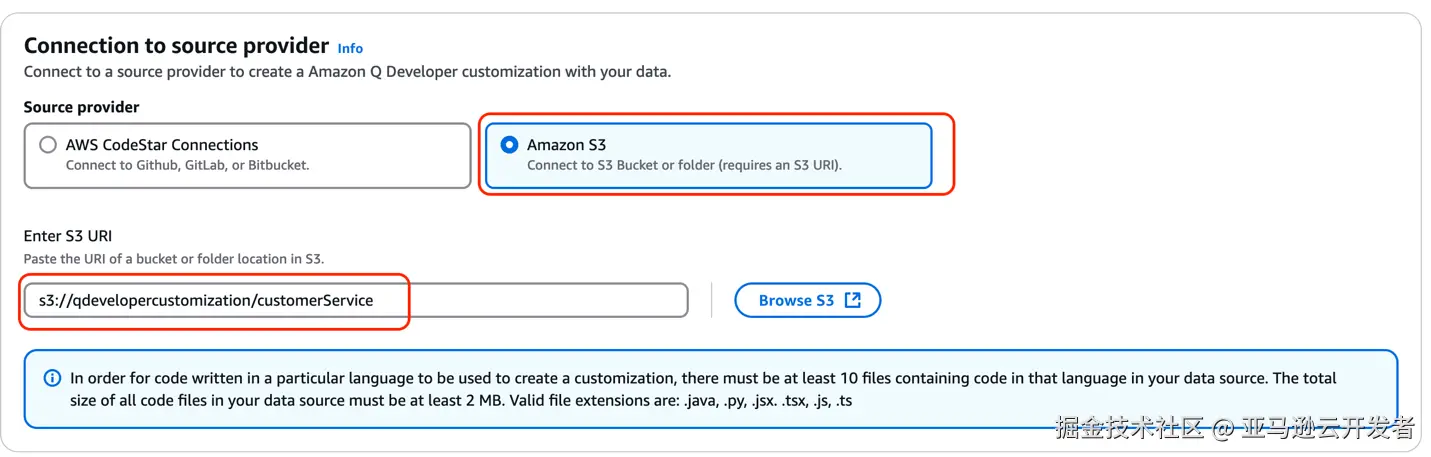Click the info circle icon in the notice
The width and height of the screenshot is (1431, 457).
point(52,379)
